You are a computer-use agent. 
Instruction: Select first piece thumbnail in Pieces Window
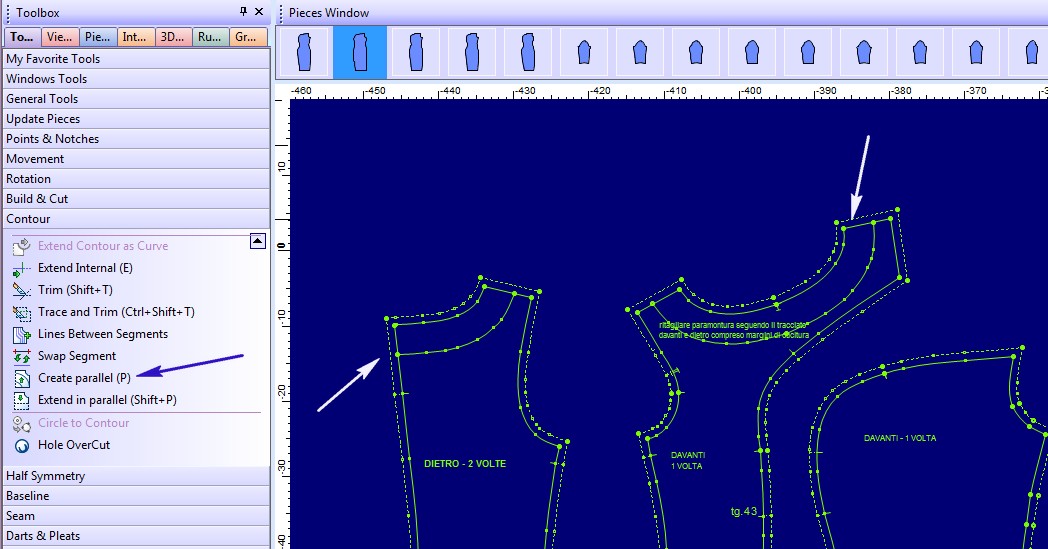coord(304,52)
